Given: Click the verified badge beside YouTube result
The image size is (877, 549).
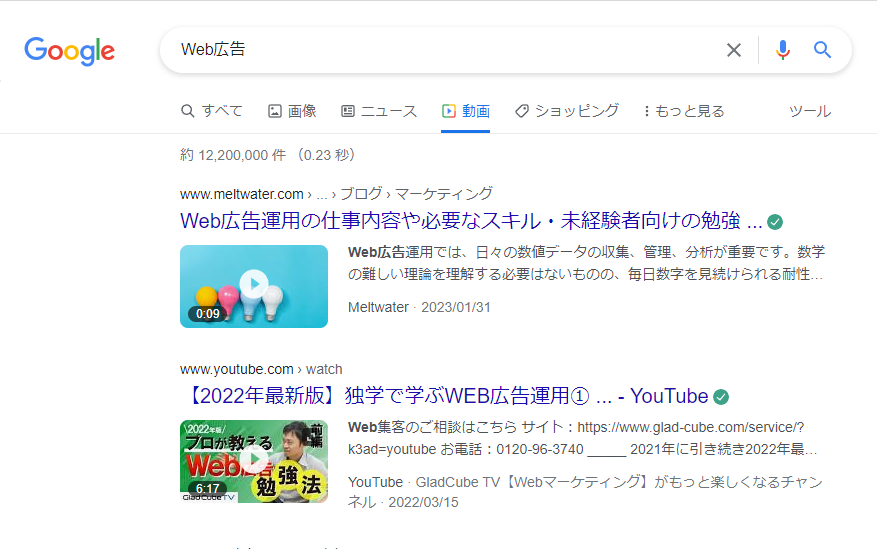Looking at the screenshot, I should tap(721, 397).
